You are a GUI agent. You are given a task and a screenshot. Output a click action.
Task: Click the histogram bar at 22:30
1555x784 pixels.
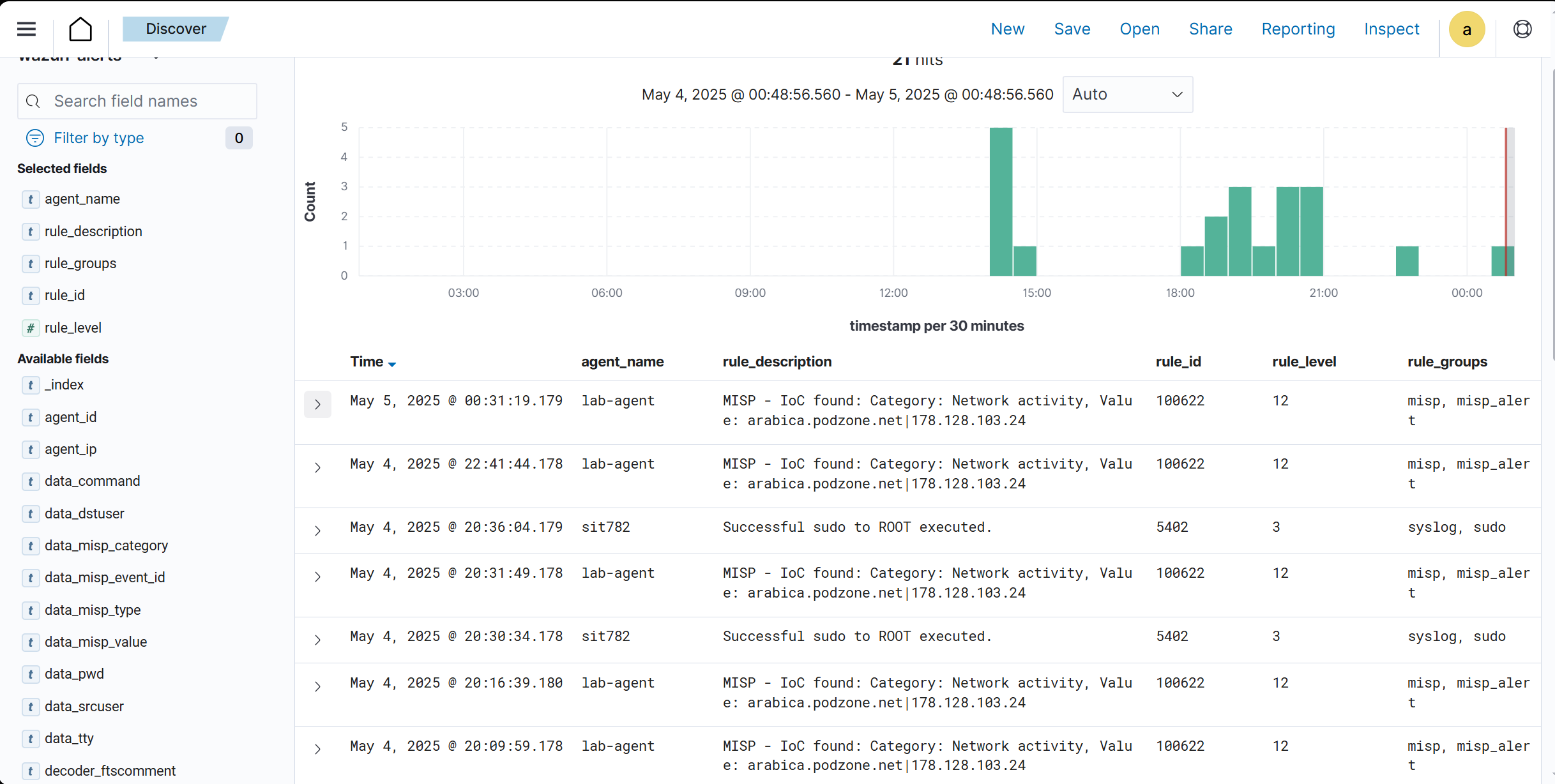click(x=1407, y=261)
